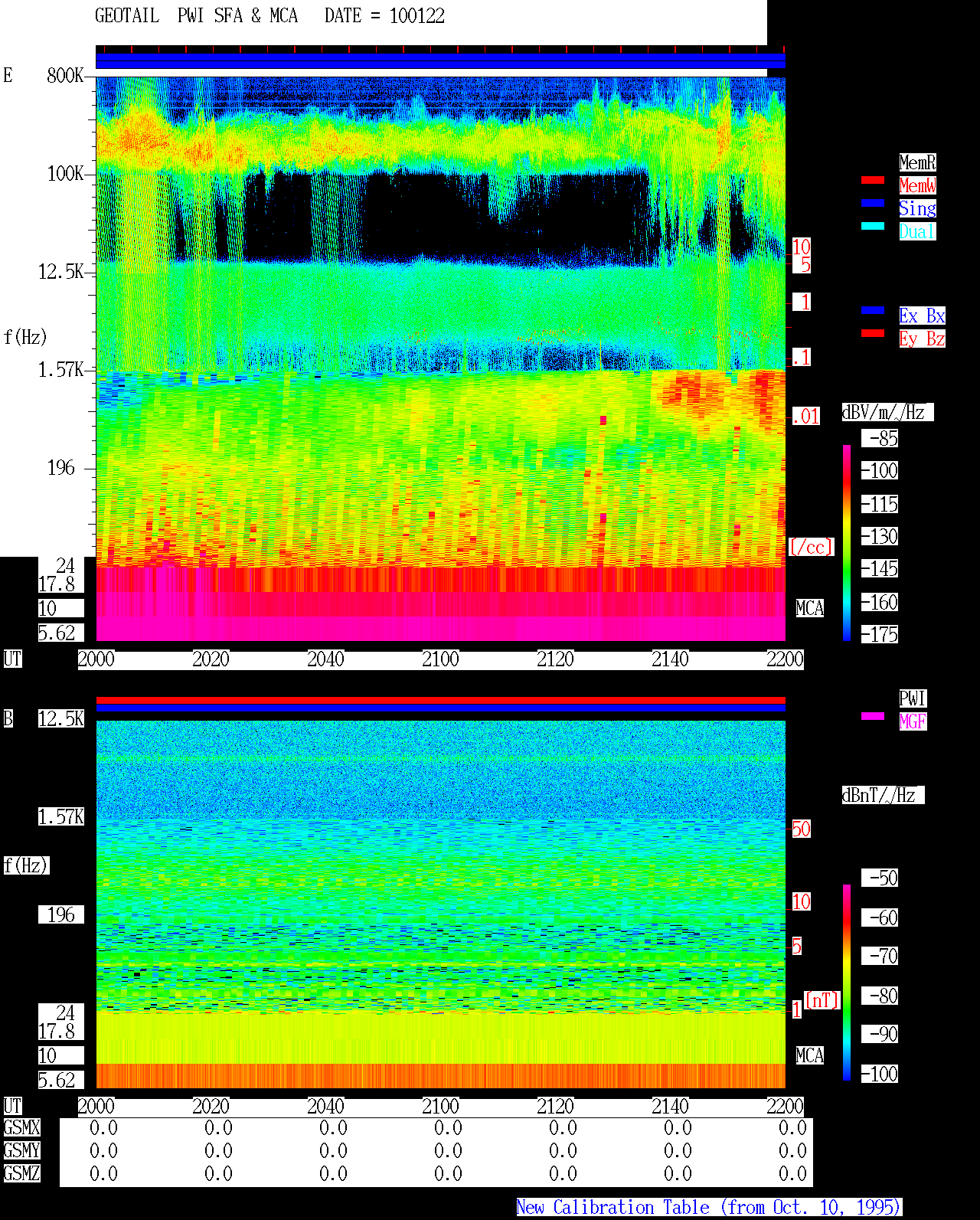The image size is (980, 1220).
Task: Click the GSMX row label
Action: (22, 1128)
